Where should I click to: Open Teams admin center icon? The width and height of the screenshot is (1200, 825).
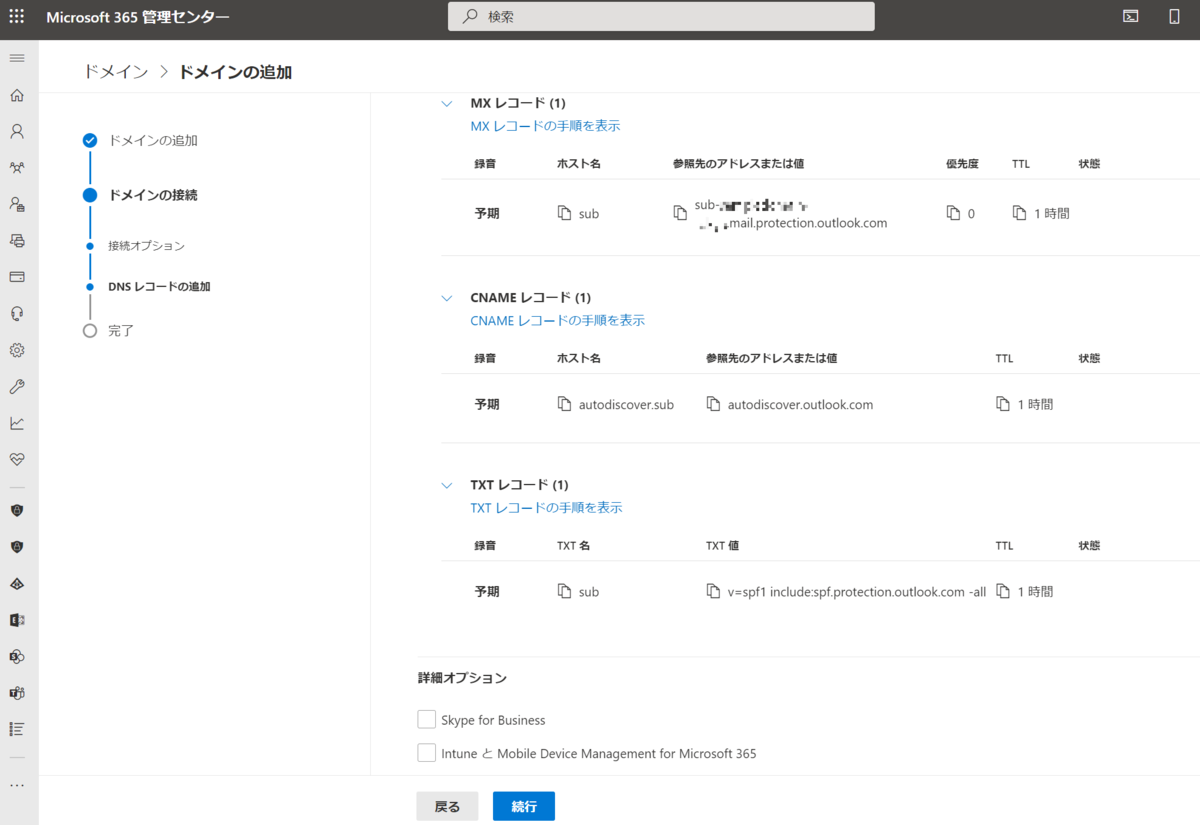click(x=17, y=693)
